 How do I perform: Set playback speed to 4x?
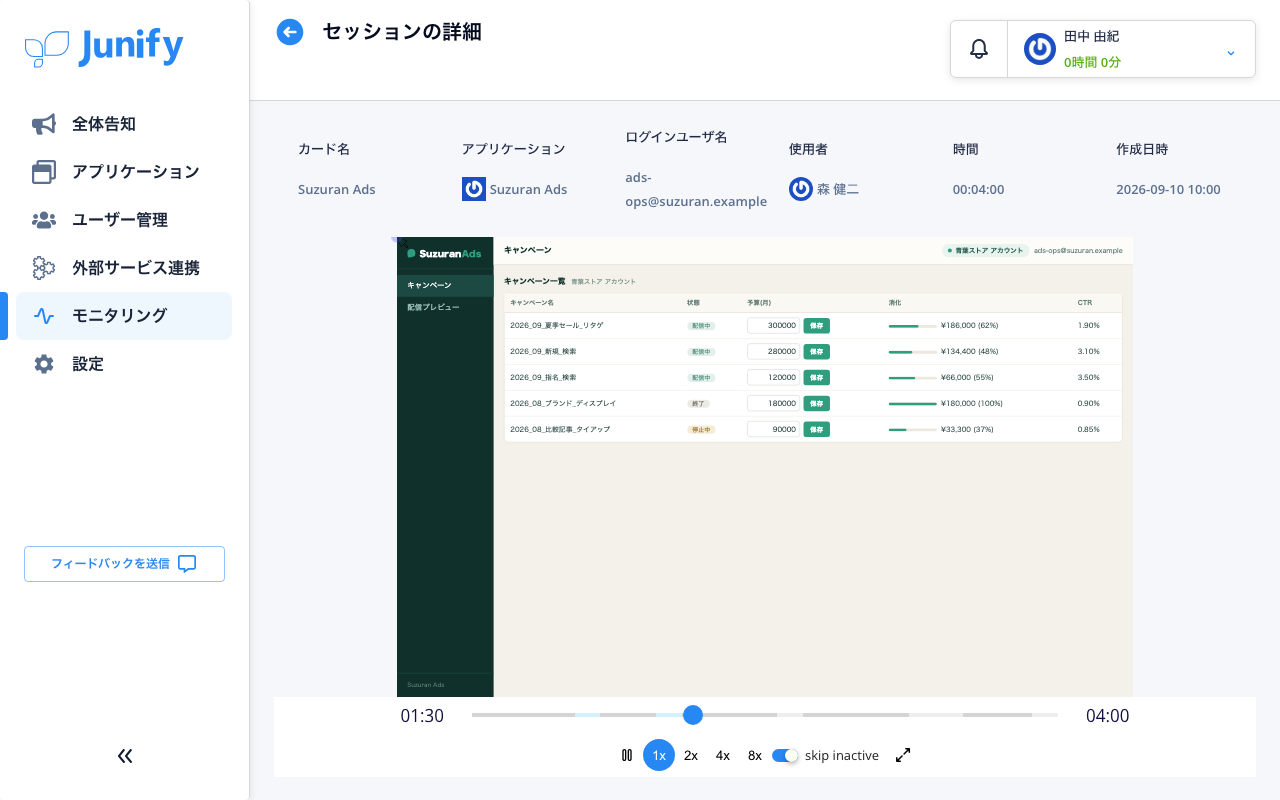tap(723, 755)
